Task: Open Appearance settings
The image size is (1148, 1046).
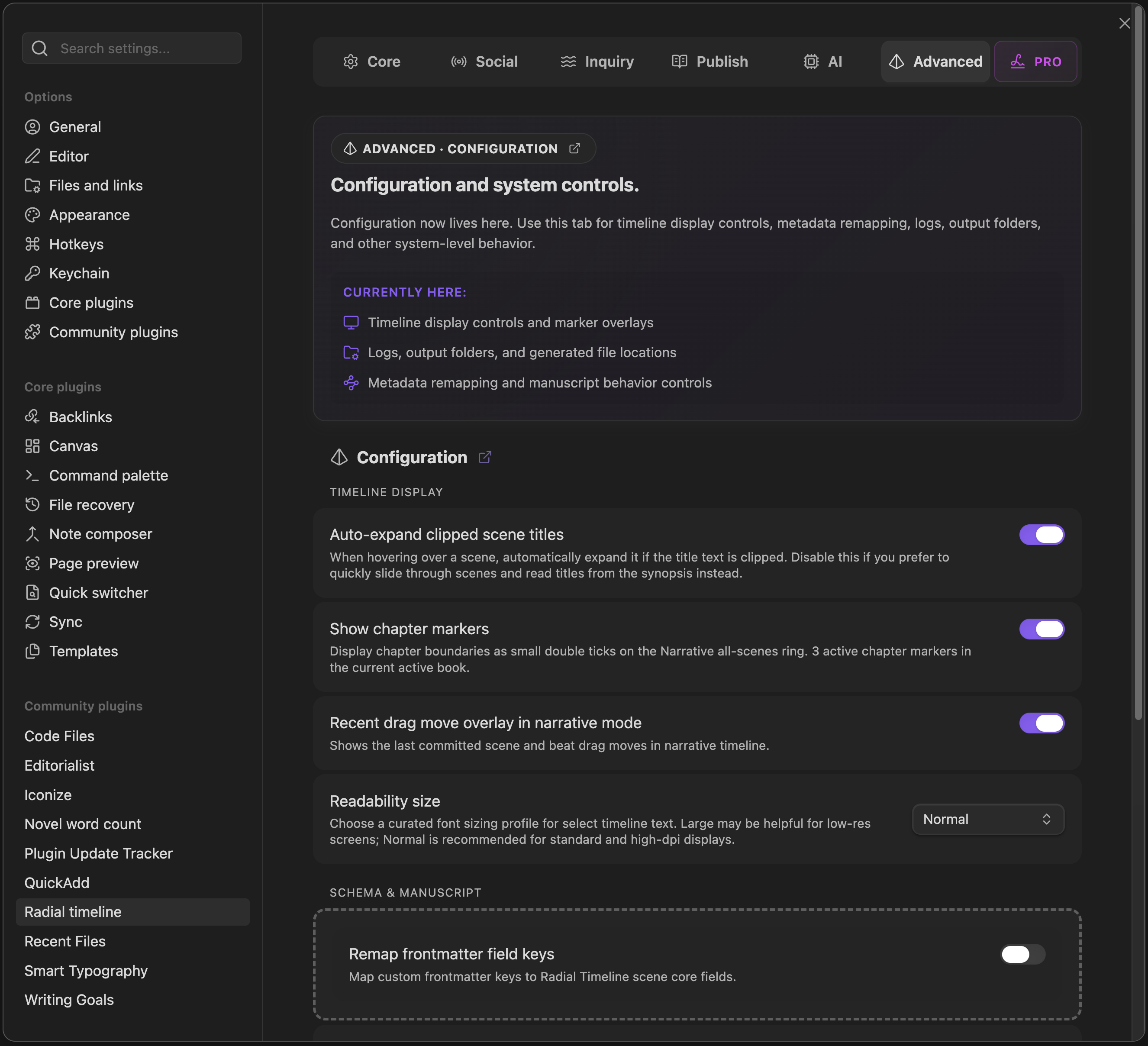Action: [x=133, y=215]
